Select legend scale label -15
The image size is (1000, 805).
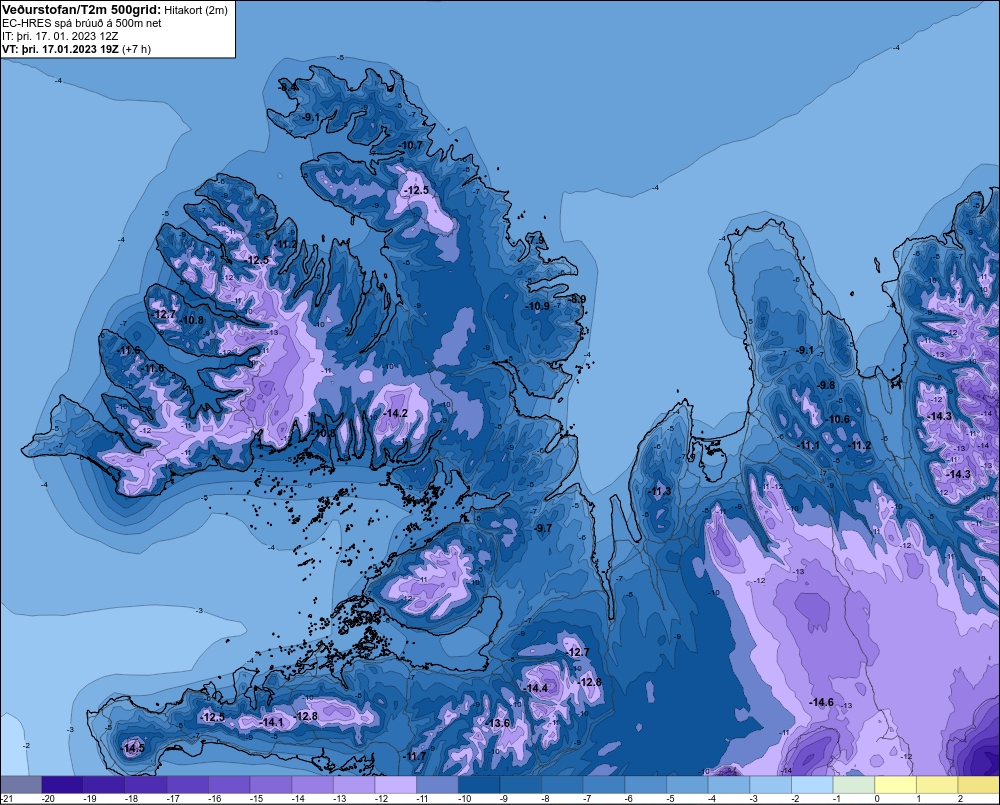click(256, 799)
